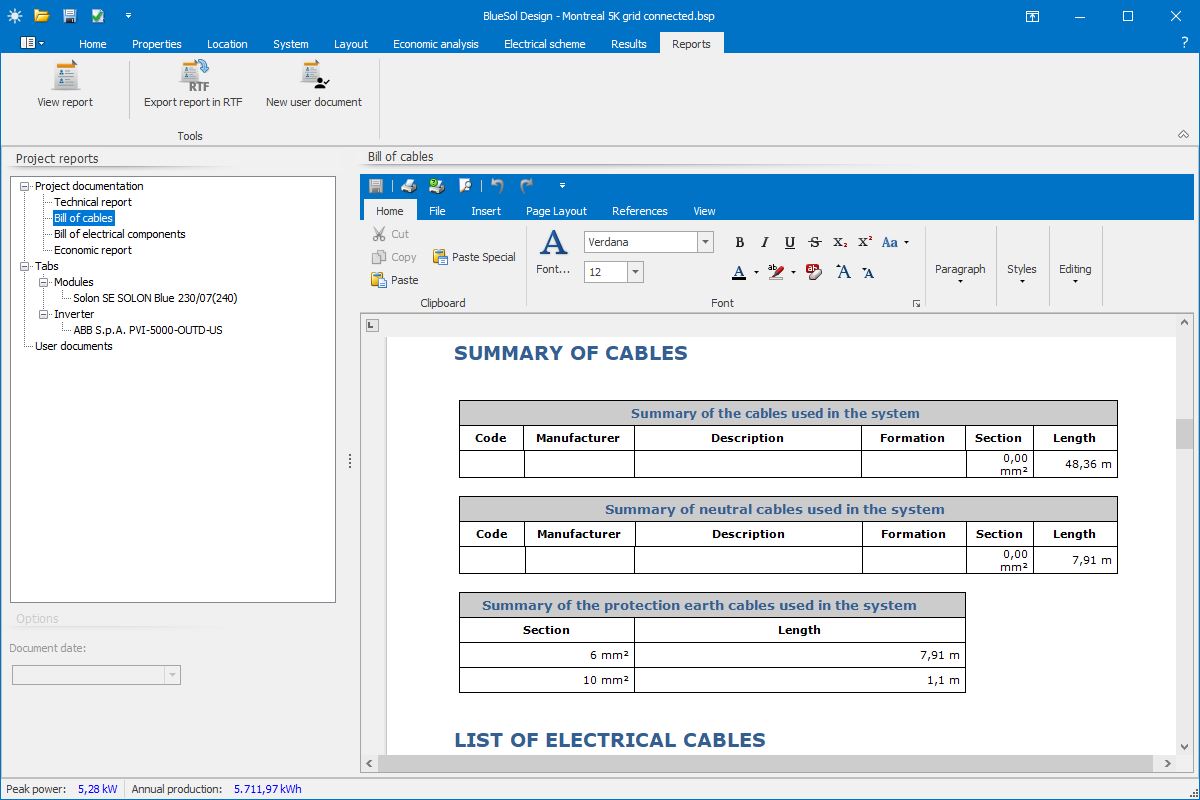Click the Undo arrow in editor toolbar
1200x800 pixels.
point(497,186)
